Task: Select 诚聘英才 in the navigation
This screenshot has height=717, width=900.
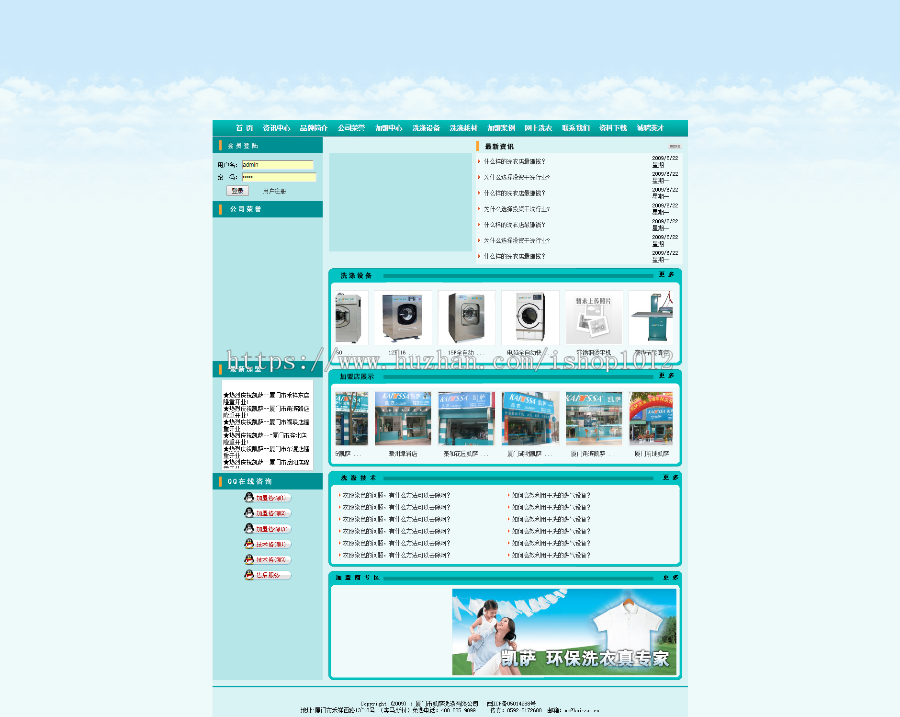Action: 650,128
